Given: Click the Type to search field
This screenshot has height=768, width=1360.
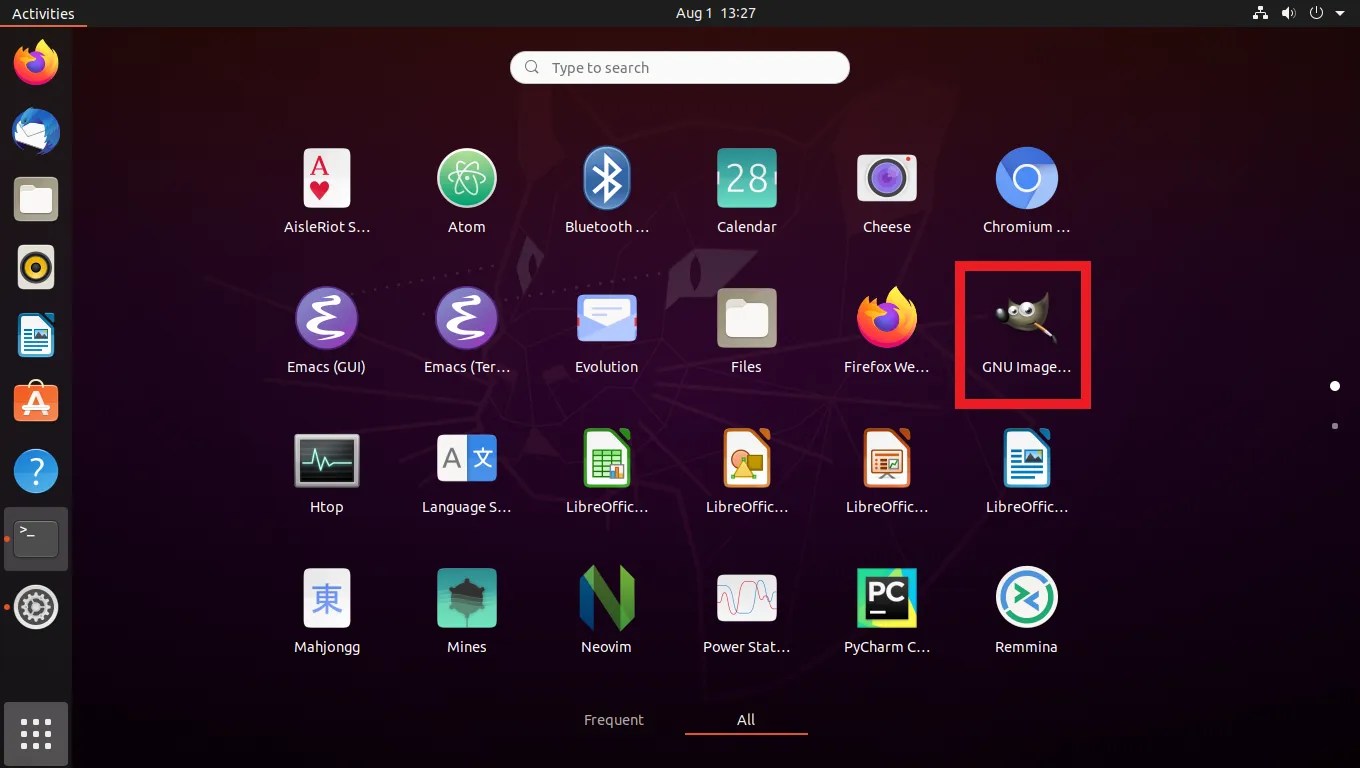Looking at the screenshot, I should [x=680, y=67].
